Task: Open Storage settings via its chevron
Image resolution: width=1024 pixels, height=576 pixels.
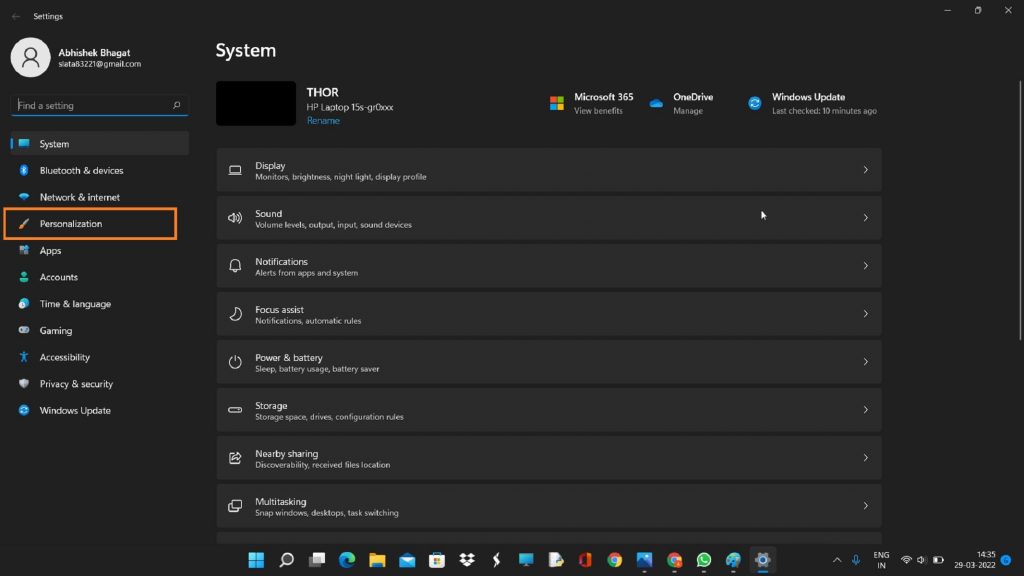Action: click(x=865, y=410)
